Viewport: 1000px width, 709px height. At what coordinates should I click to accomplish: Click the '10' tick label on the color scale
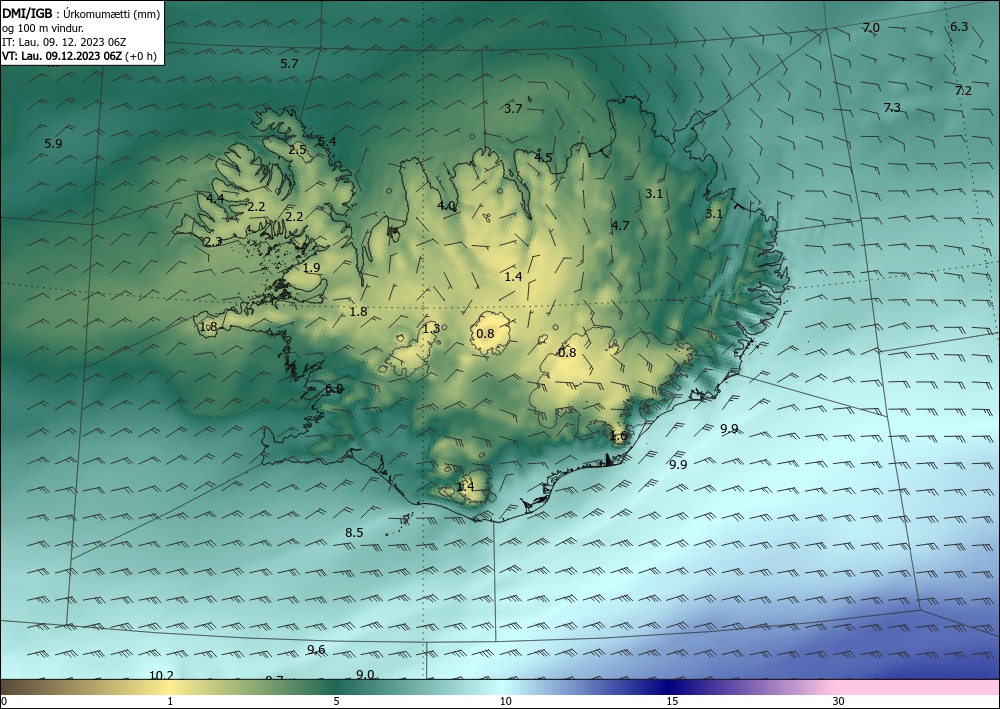(x=506, y=701)
